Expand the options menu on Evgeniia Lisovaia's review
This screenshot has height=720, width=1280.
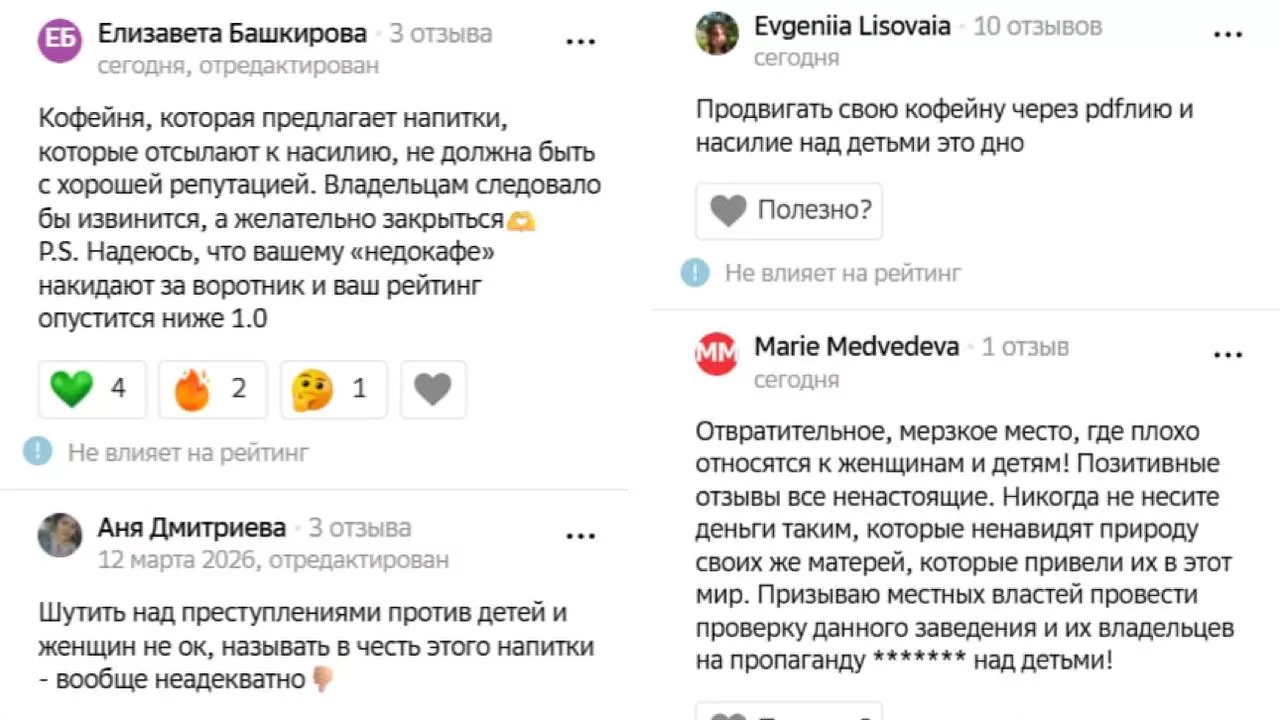[x=1227, y=34]
